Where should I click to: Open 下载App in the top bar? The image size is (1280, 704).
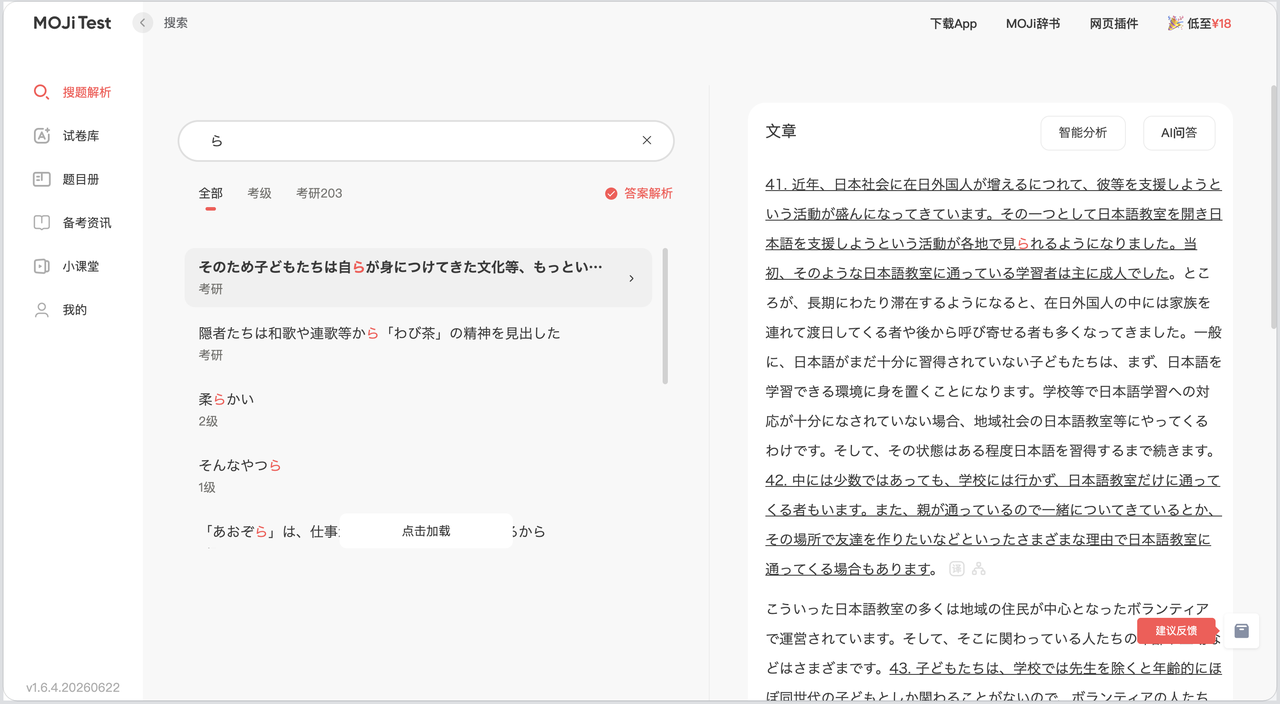(953, 23)
